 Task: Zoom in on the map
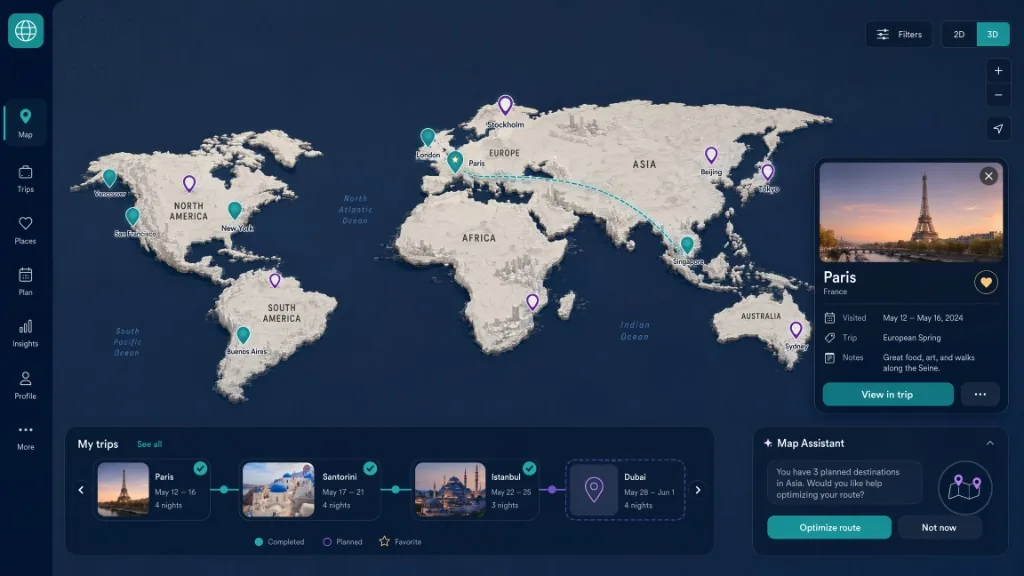point(998,71)
